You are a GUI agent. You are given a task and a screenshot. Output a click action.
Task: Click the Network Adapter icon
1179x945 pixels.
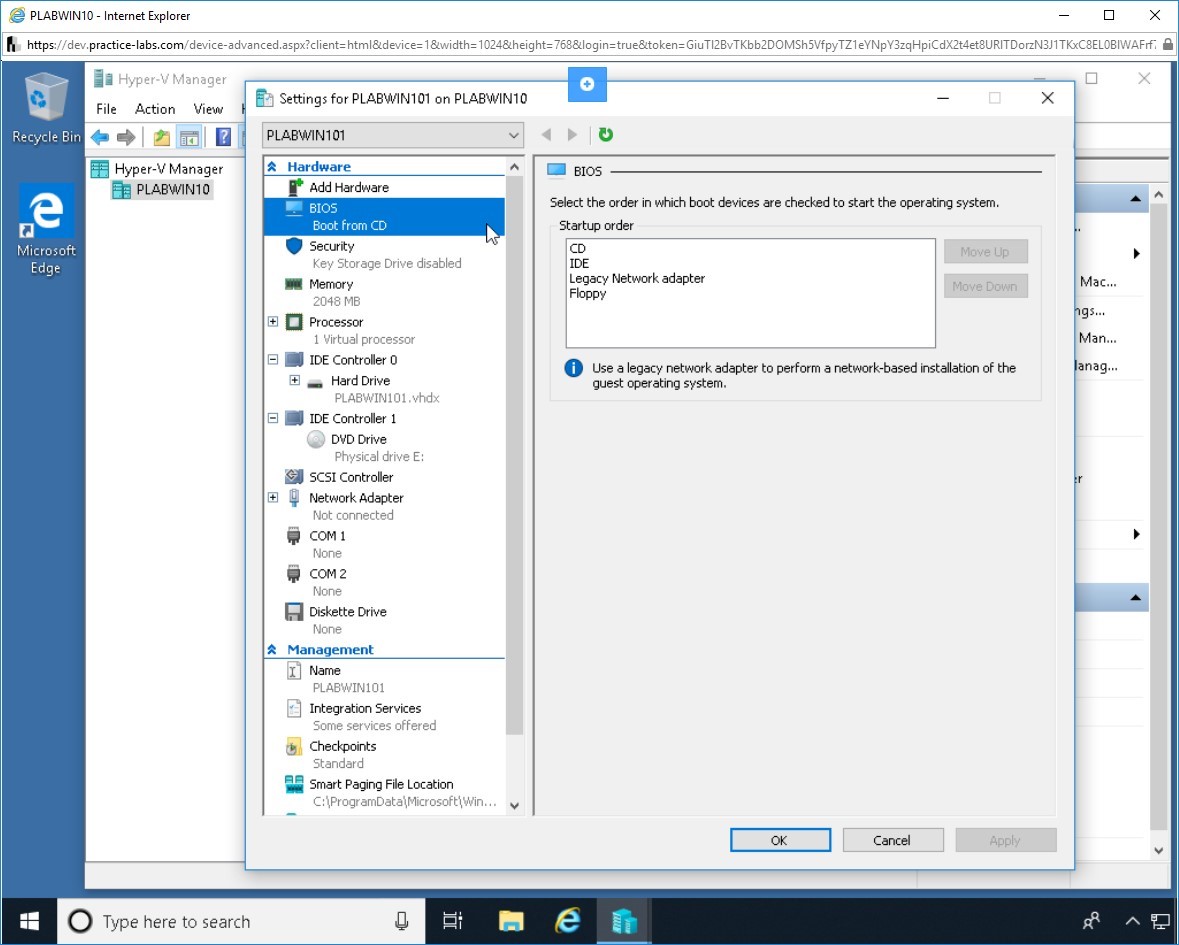coord(294,498)
